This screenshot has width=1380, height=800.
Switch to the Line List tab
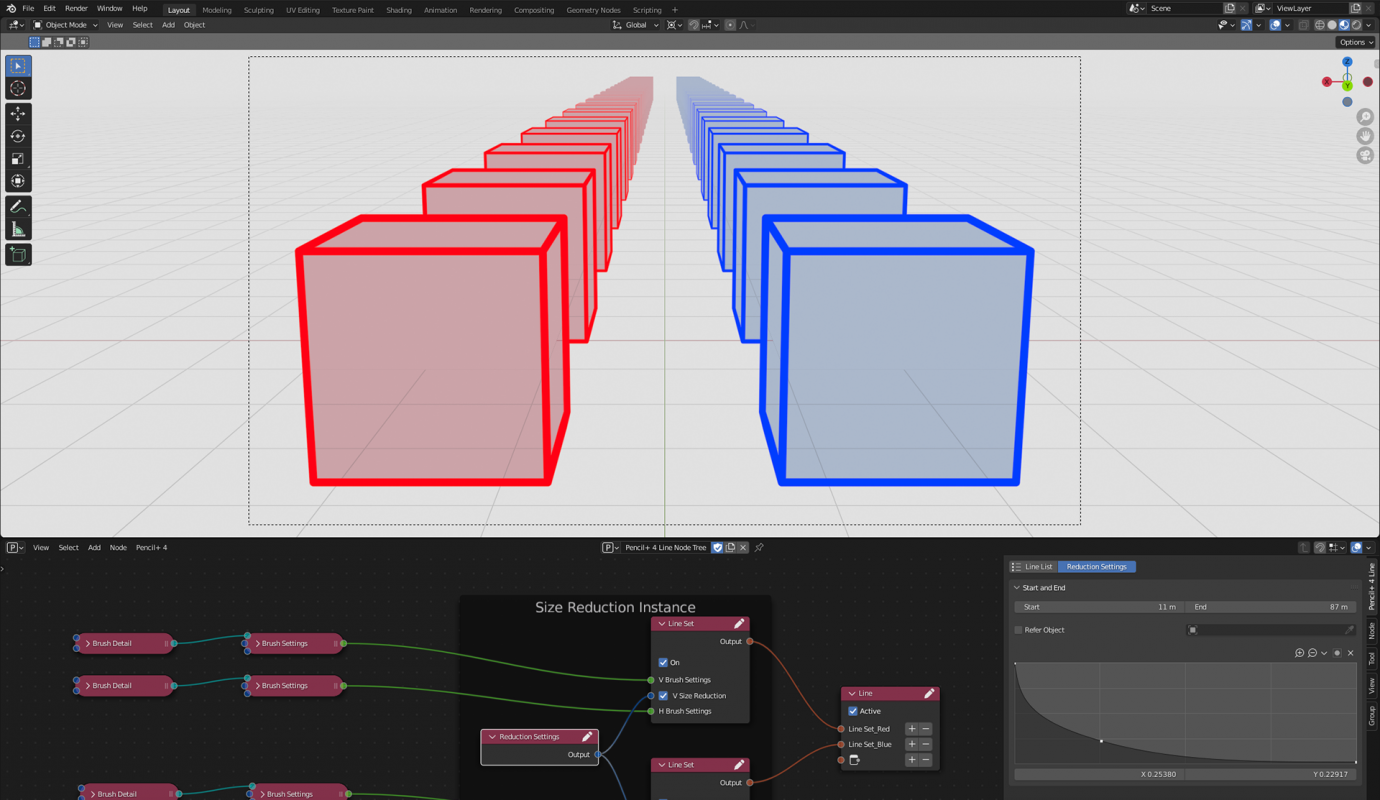click(x=1038, y=566)
